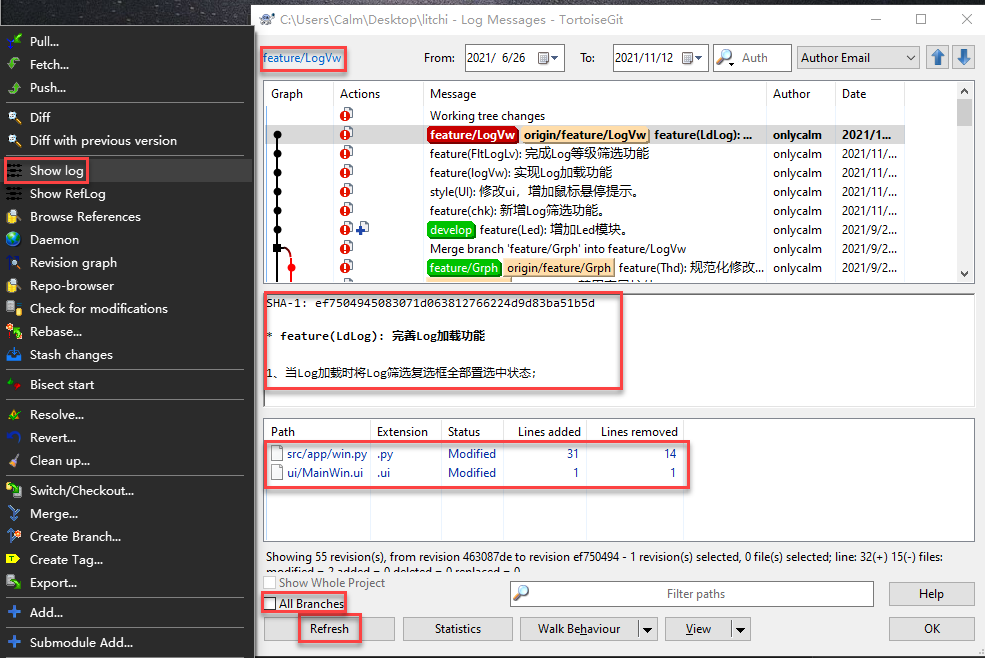Image resolution: width=985 pixels, height=658 pixels.
Task: Click the Resolve icon
Action: (x=14, y=414)
